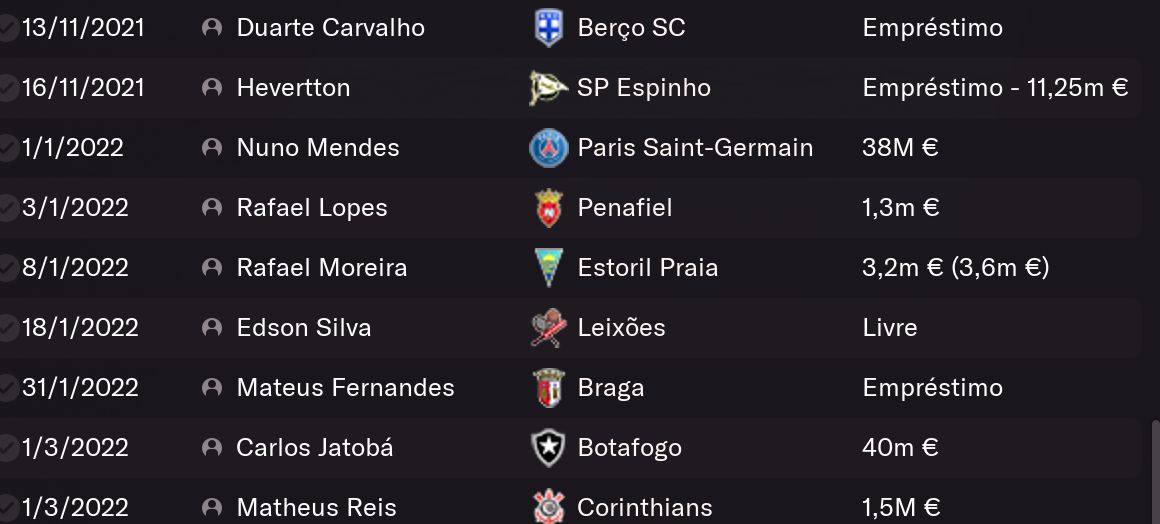This screenshot has height=524, width=1160.
Task: Select the Rafael Lopes 1,3m € transfer fee
Action: click(x=900, y=207)
